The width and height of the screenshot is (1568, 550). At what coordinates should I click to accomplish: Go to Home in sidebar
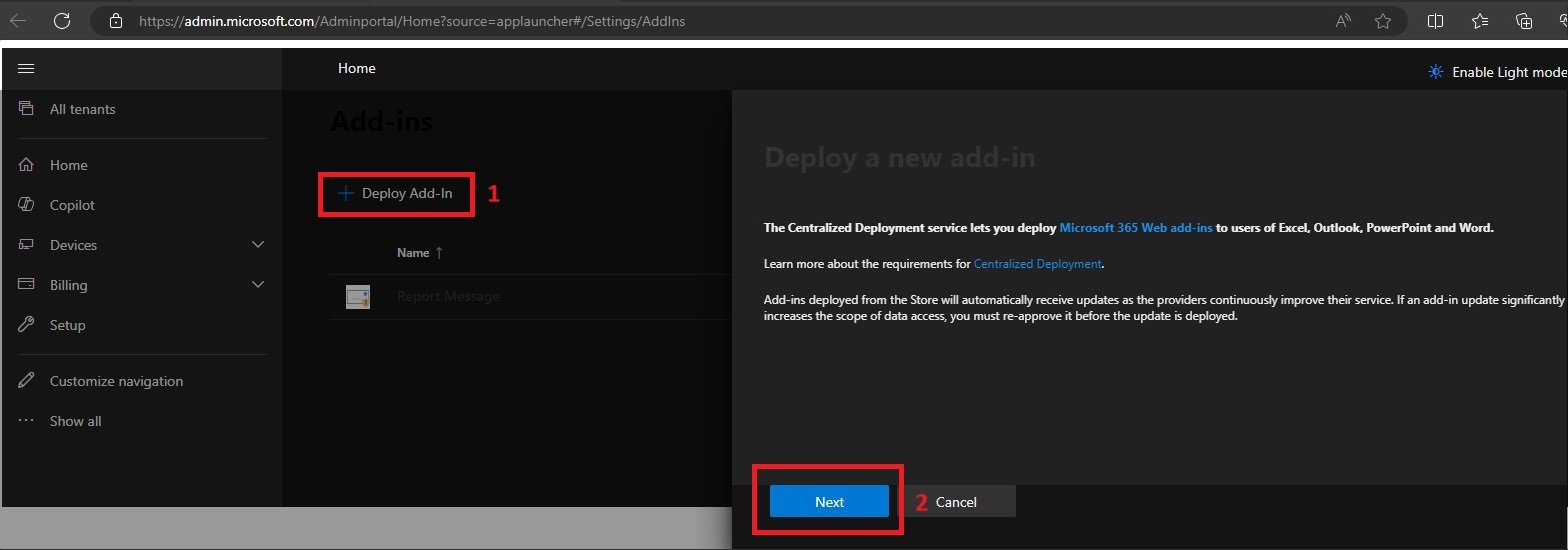[x=68, y=165]
